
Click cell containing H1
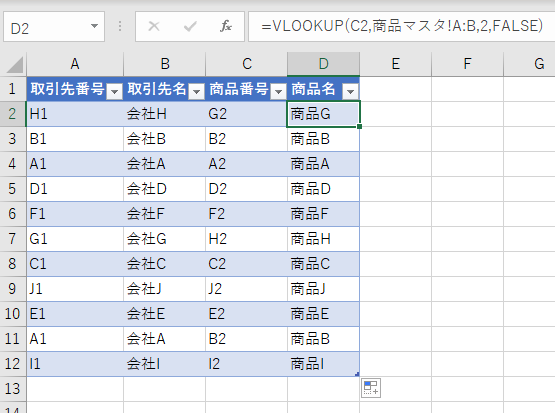pyautogui.click(x=75, y=114)
